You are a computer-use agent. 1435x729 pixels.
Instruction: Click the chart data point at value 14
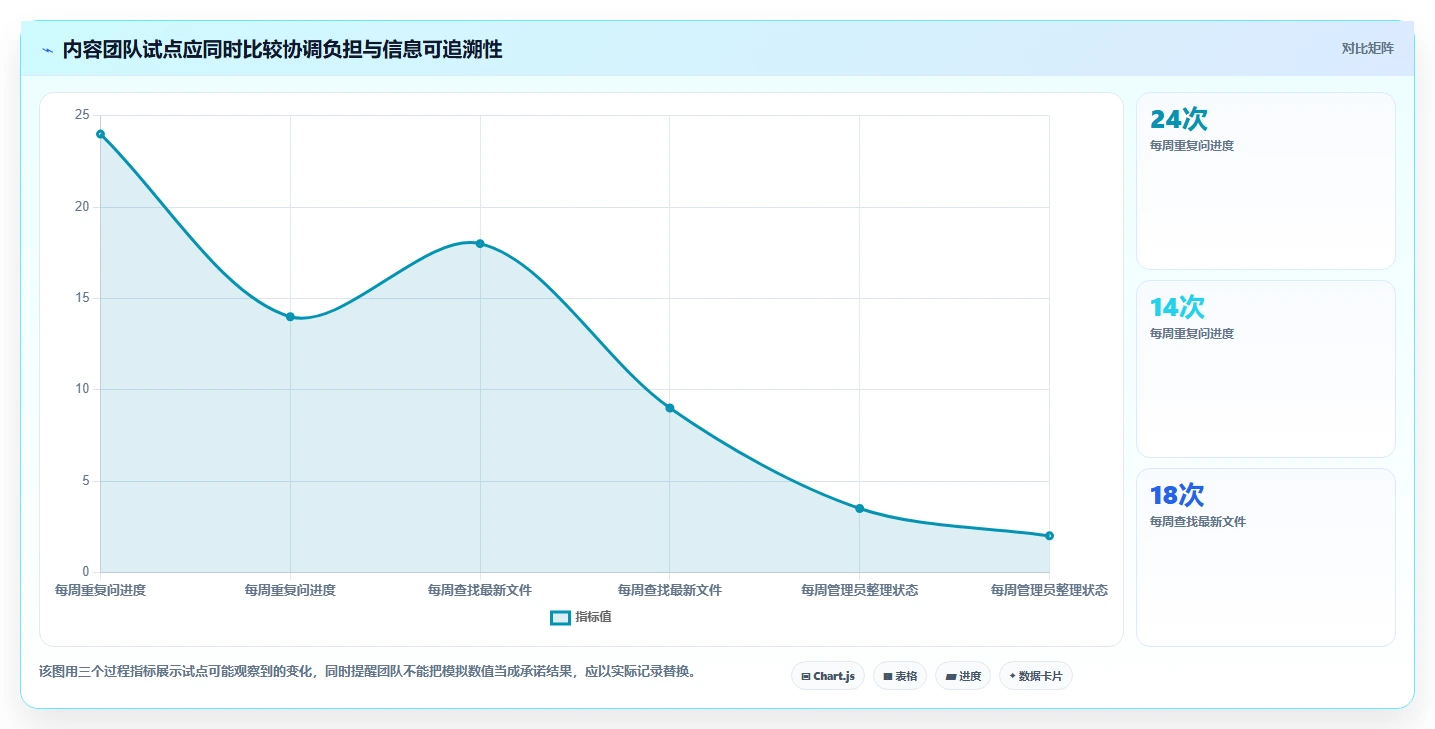pyautogui.click(x=290, y=317)
